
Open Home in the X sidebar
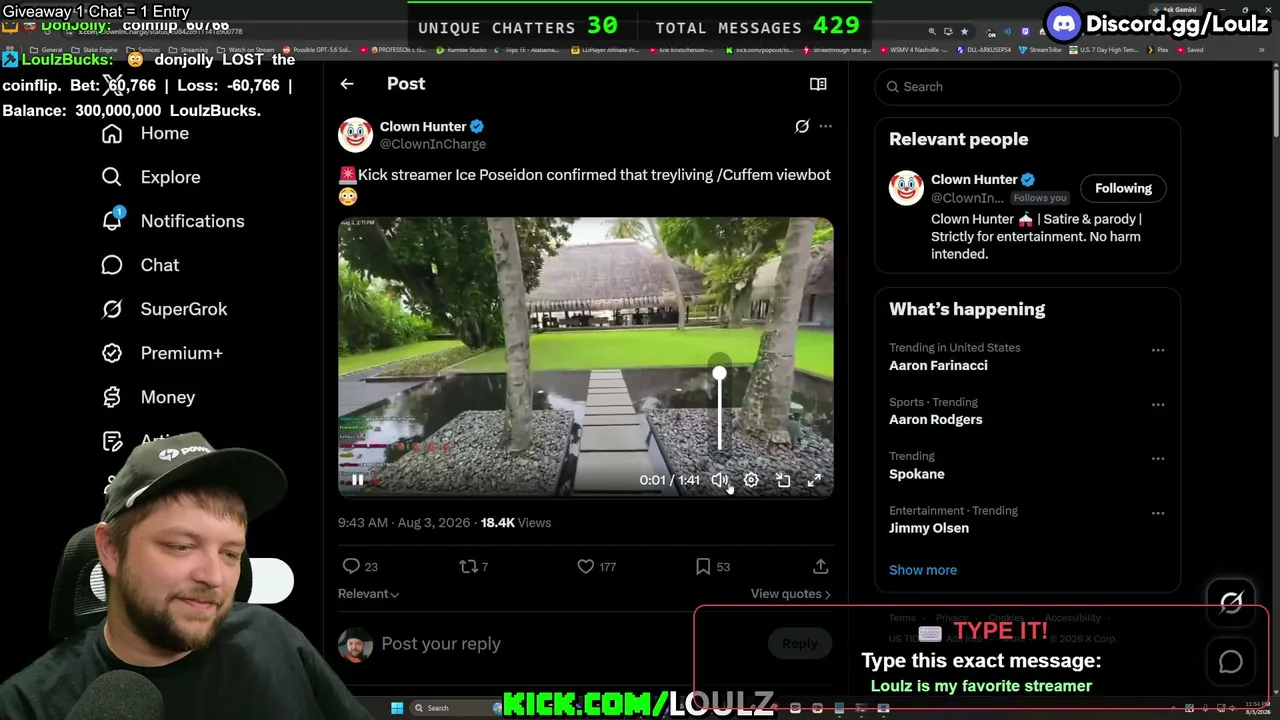pyautogui.click(x=146, y=134)
